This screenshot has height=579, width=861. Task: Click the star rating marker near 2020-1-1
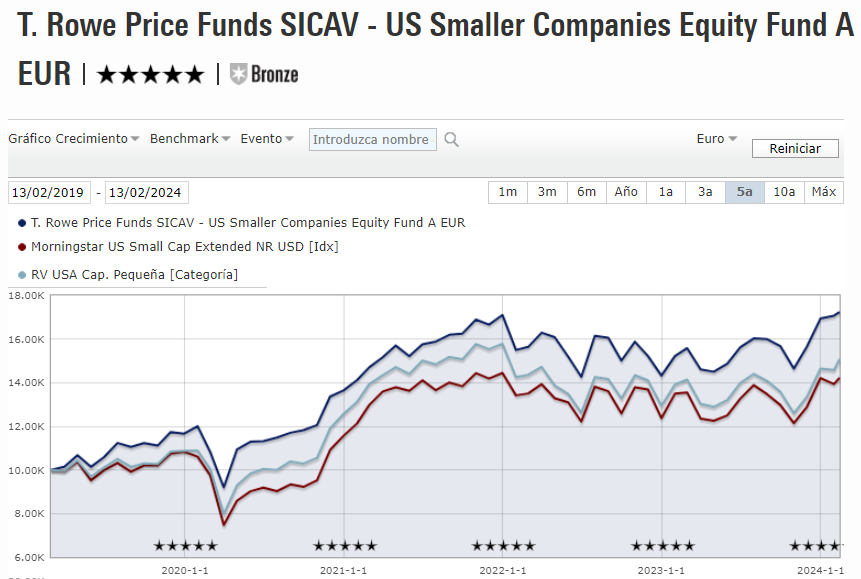pos(185,546)
